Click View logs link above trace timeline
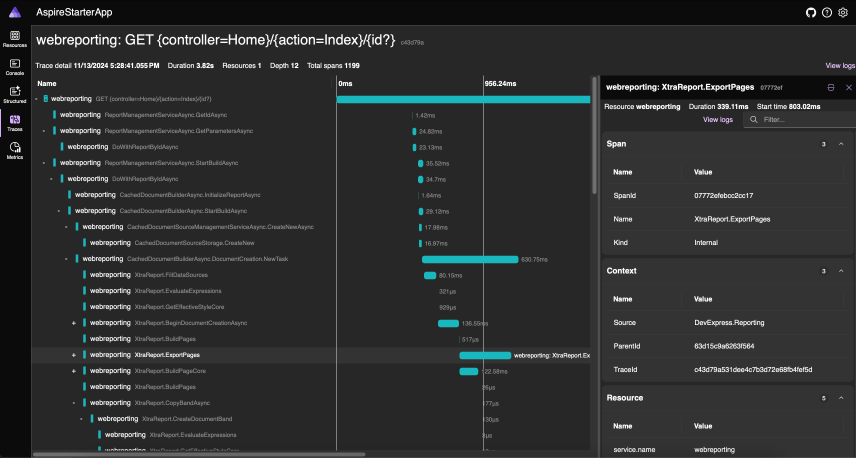This screenshot has height=458, width=856. click(839, 65)
